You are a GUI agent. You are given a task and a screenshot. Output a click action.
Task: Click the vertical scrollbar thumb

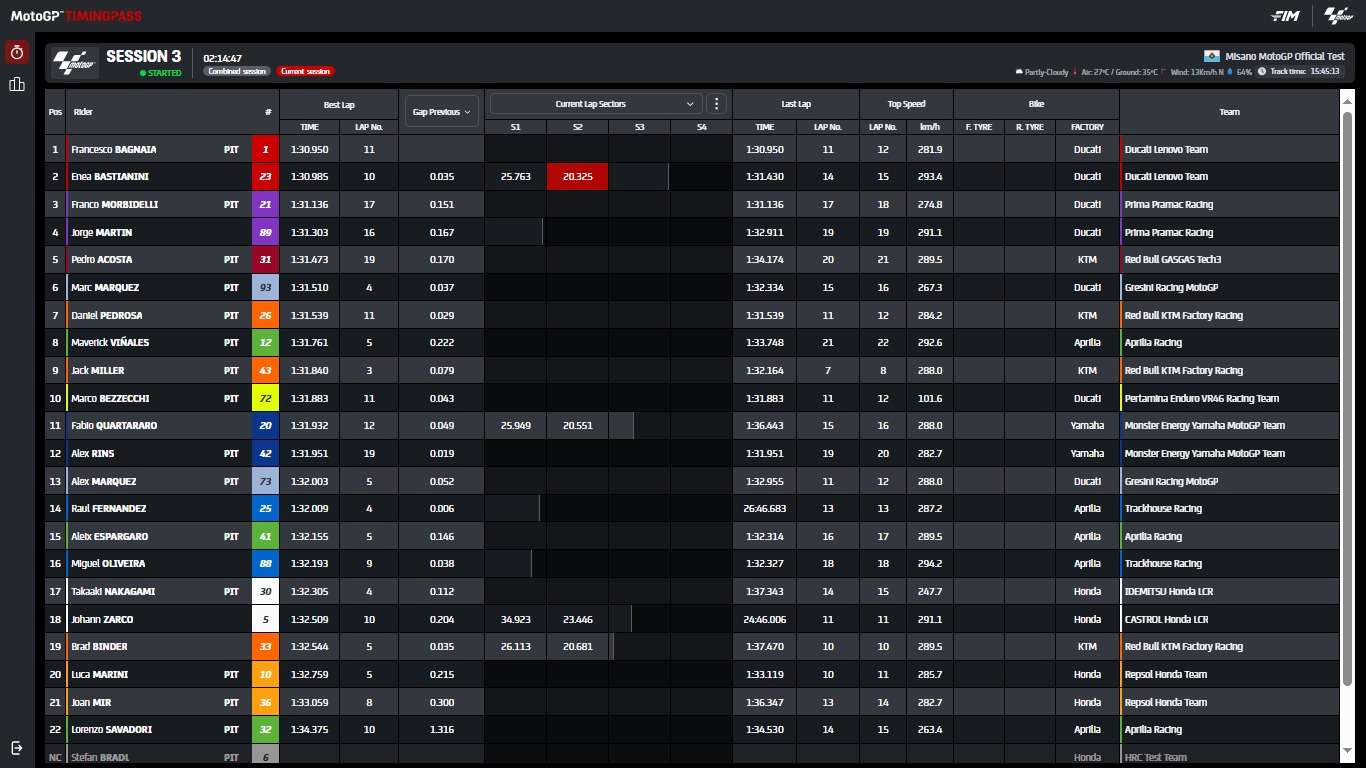tap(1346, 397)
